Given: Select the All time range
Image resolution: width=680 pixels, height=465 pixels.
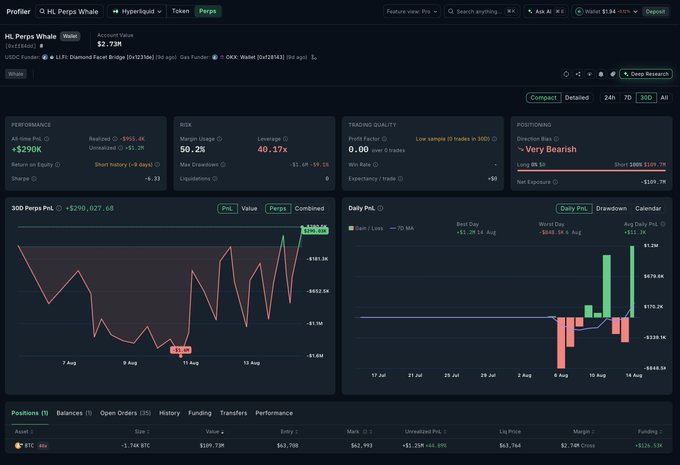Looking at the screenshot, I should (x=664, y=98).
